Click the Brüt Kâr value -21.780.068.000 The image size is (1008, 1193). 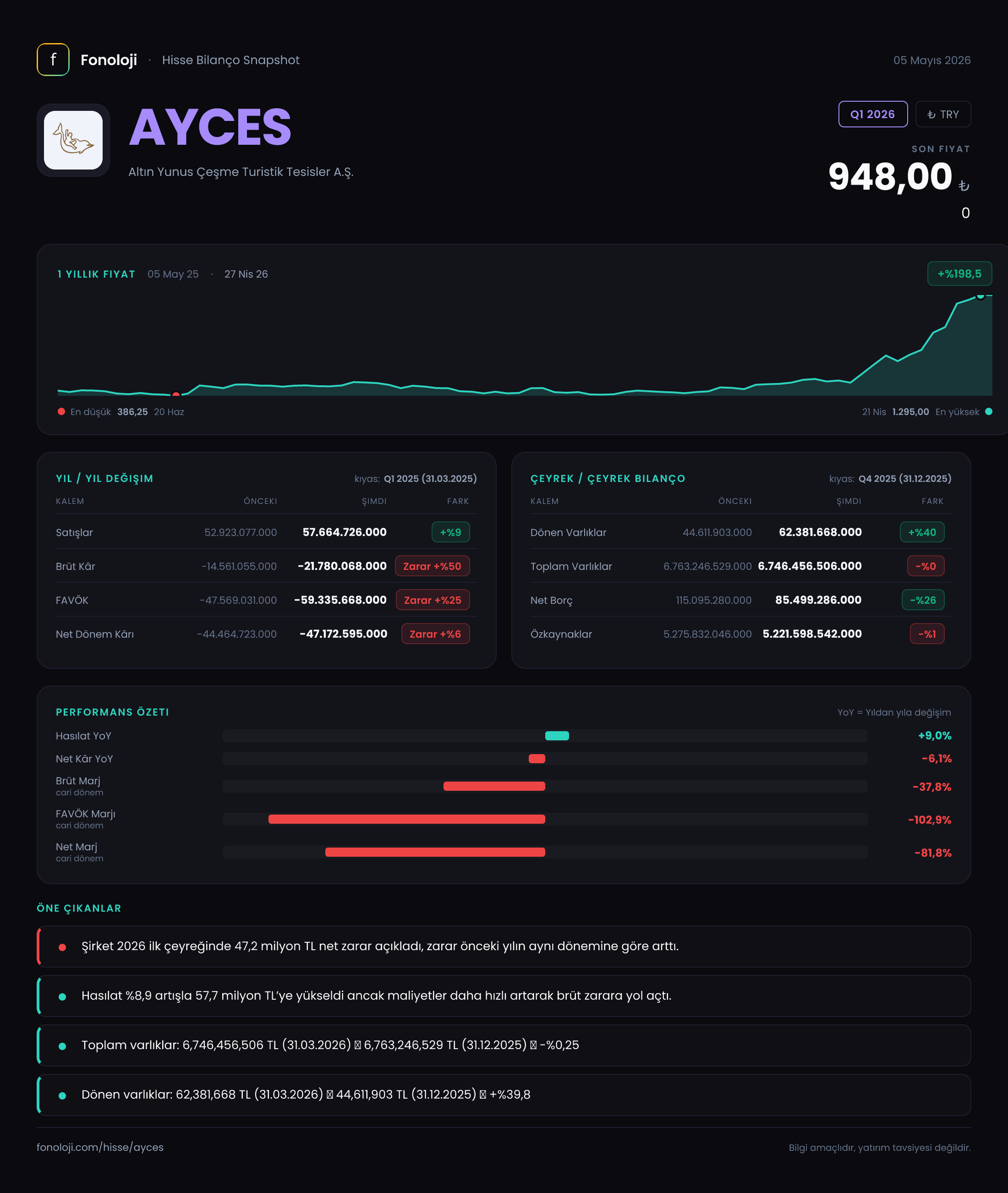[342, 566]
